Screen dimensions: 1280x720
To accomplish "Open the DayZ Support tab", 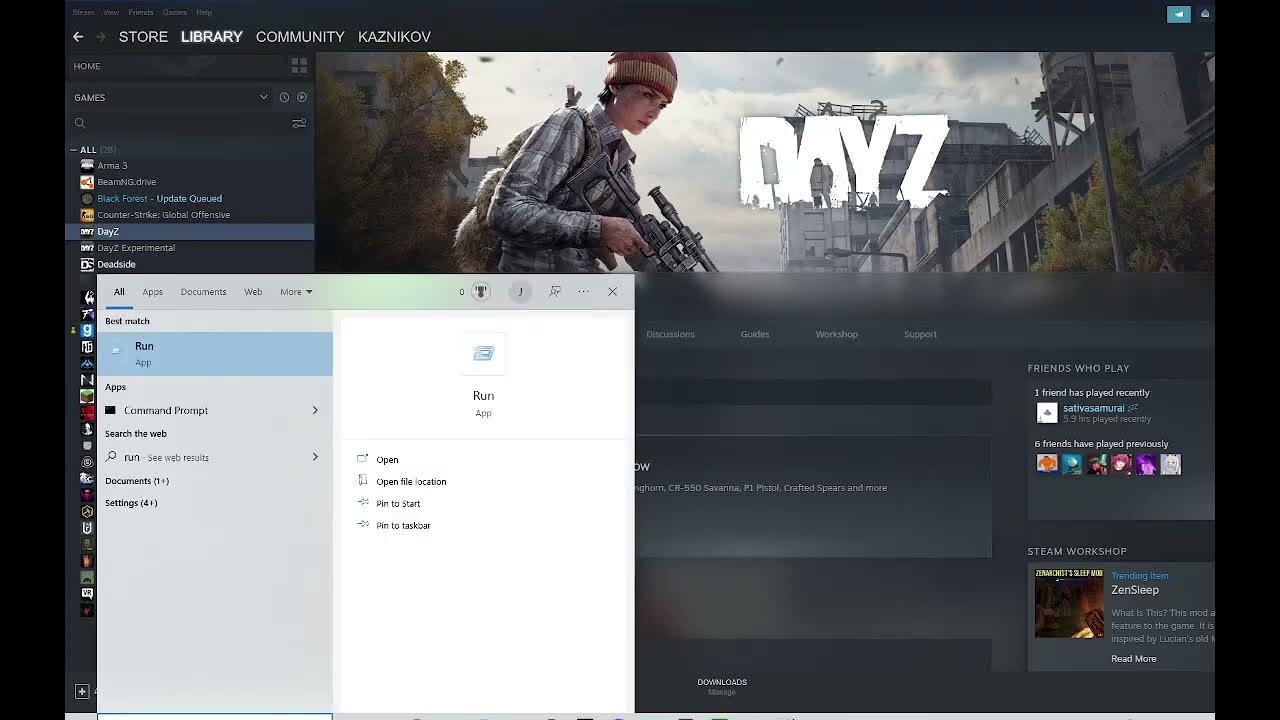I will click(920, 334).
